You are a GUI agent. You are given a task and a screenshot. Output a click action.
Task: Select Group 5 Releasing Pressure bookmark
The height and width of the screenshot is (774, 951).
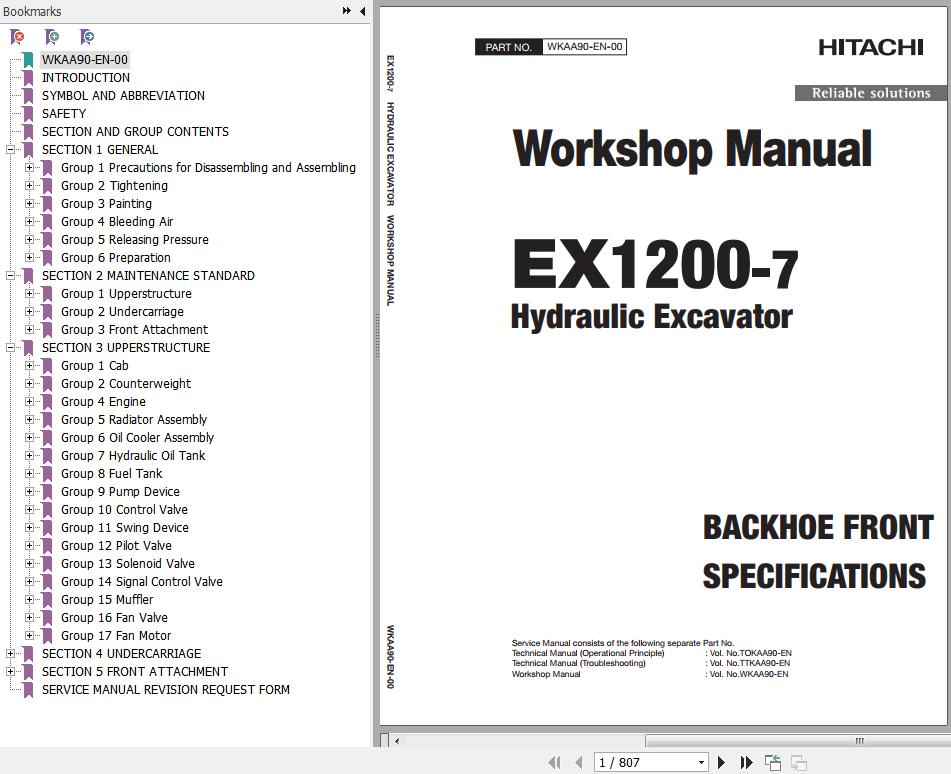point(135,240)
